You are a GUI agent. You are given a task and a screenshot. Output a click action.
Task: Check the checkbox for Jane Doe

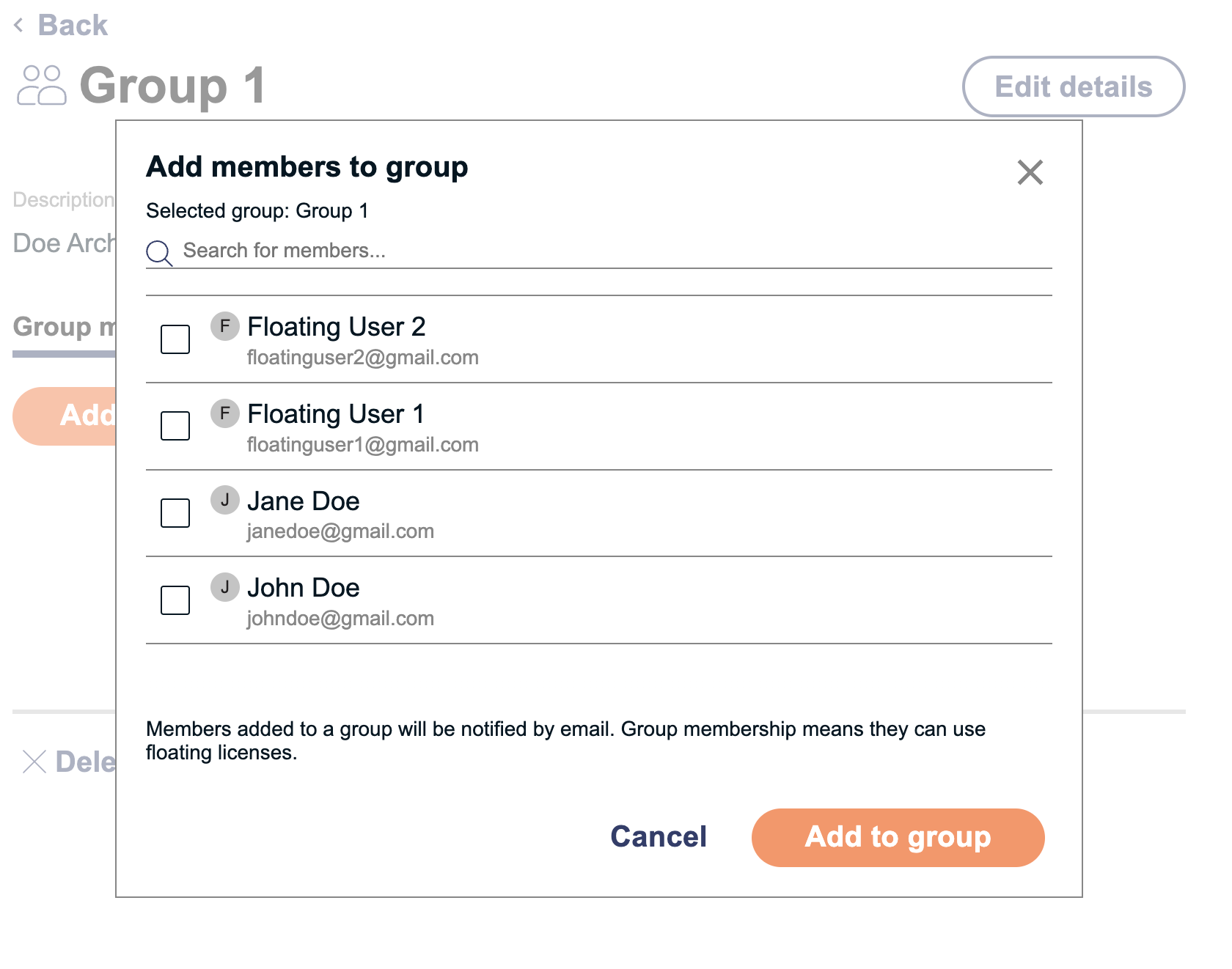coord(175,513)
